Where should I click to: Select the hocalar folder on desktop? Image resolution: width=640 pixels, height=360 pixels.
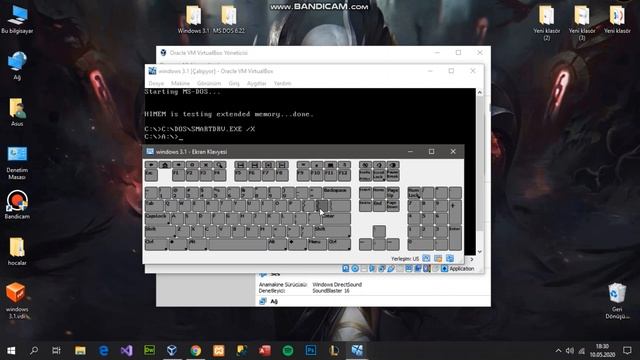[17, 251]
